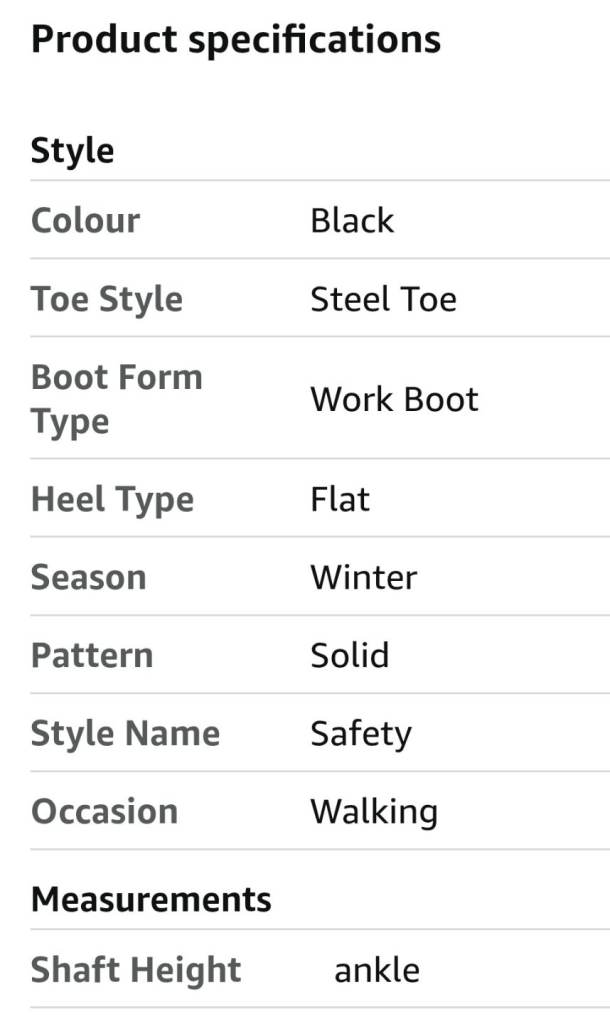Tap the ankle shaft height value

click(x=377, y=969)
